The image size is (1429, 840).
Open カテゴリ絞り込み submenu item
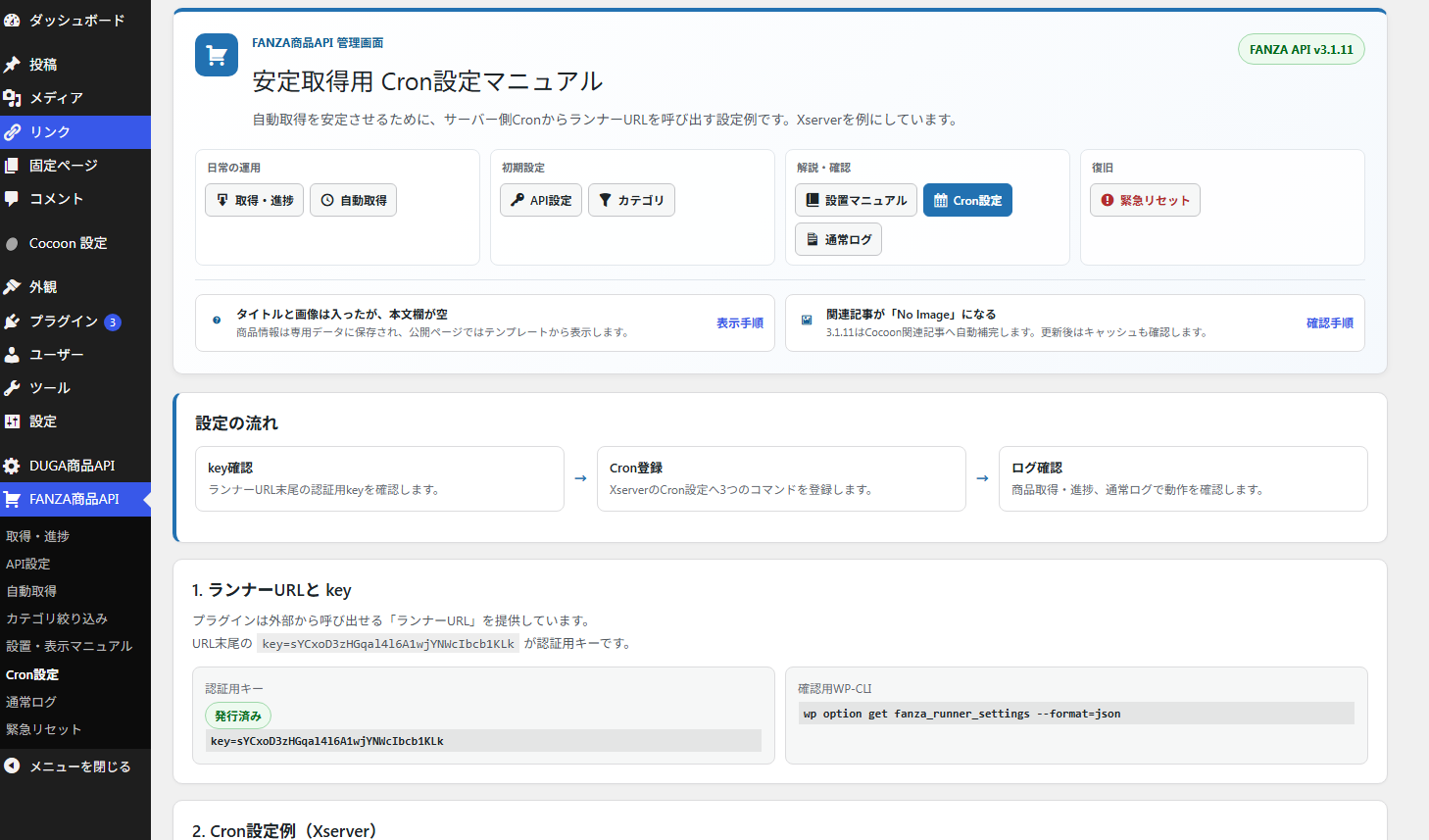point(75,618)
